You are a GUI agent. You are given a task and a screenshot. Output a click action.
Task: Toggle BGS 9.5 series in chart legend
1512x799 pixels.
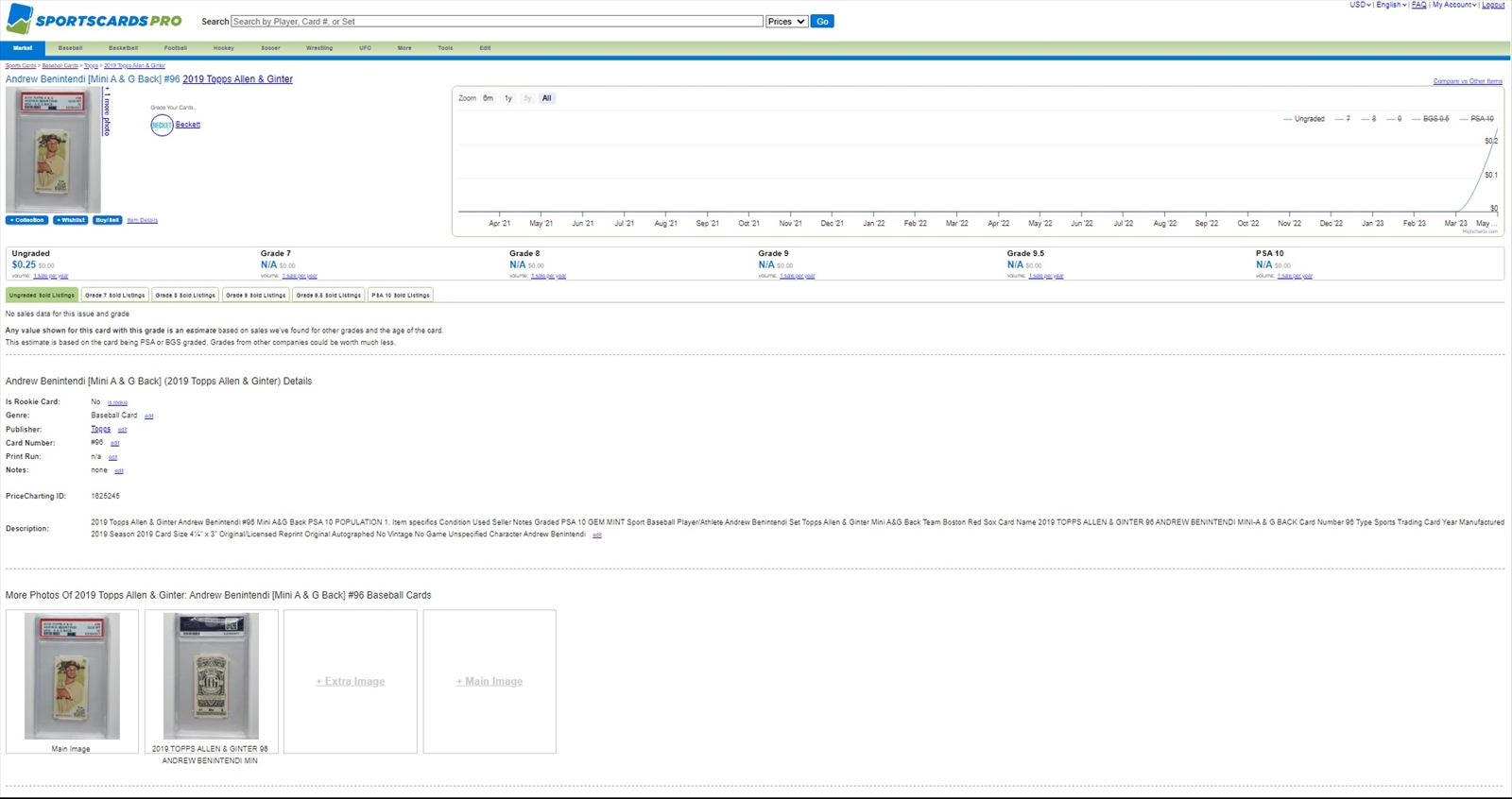1431,119
